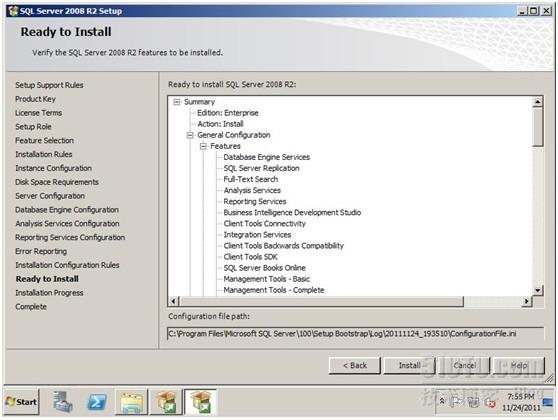Viewport: 558px width, 420px height.
Task: Show hidden tray icons arrow
Action: [x=442, y=401]
